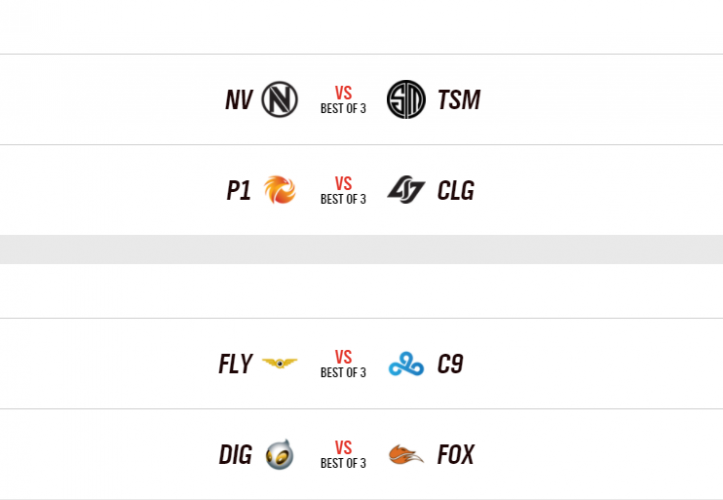Screen dimensions: 723x500
Task: Select the Dignitas team logo
Action: pyautogui.click(x=279, y=455)
